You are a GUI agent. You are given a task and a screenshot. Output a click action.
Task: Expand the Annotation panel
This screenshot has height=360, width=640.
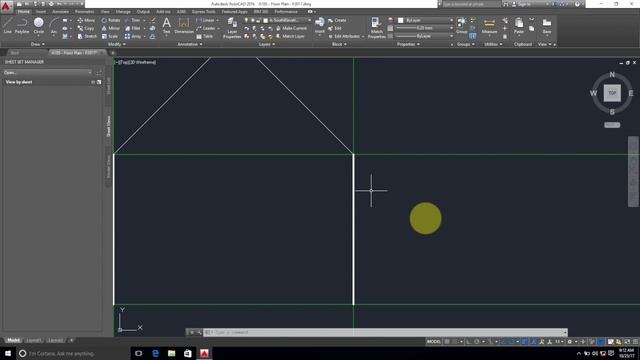tap(190, 44)
